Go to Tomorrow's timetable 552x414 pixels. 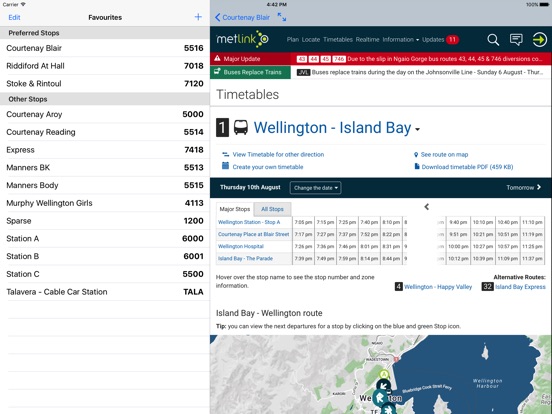coord(523,188)
